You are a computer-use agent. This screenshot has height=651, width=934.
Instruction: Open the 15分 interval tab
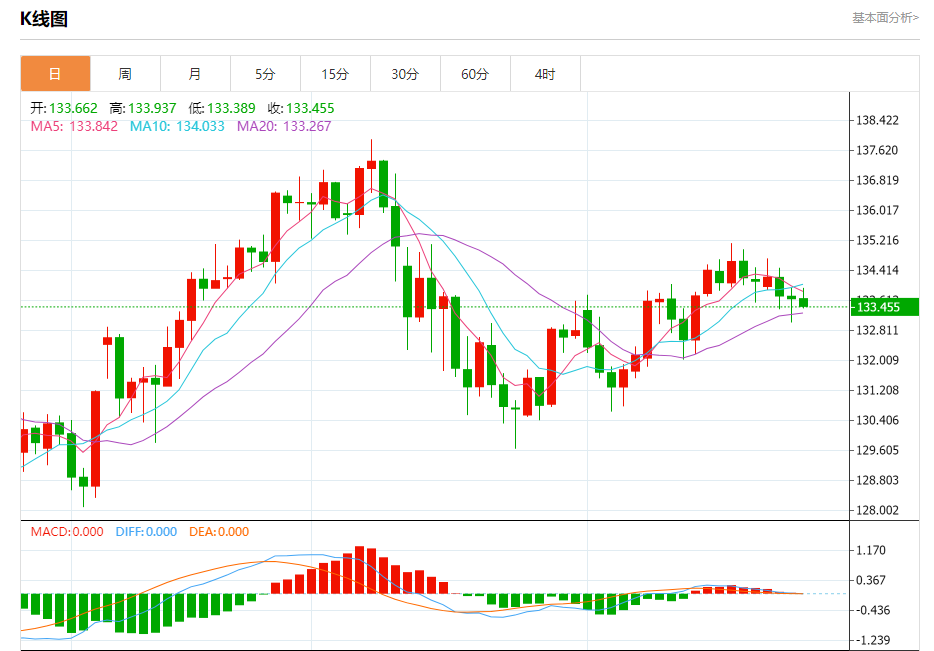pyautogui.click(x=335, y=74)
